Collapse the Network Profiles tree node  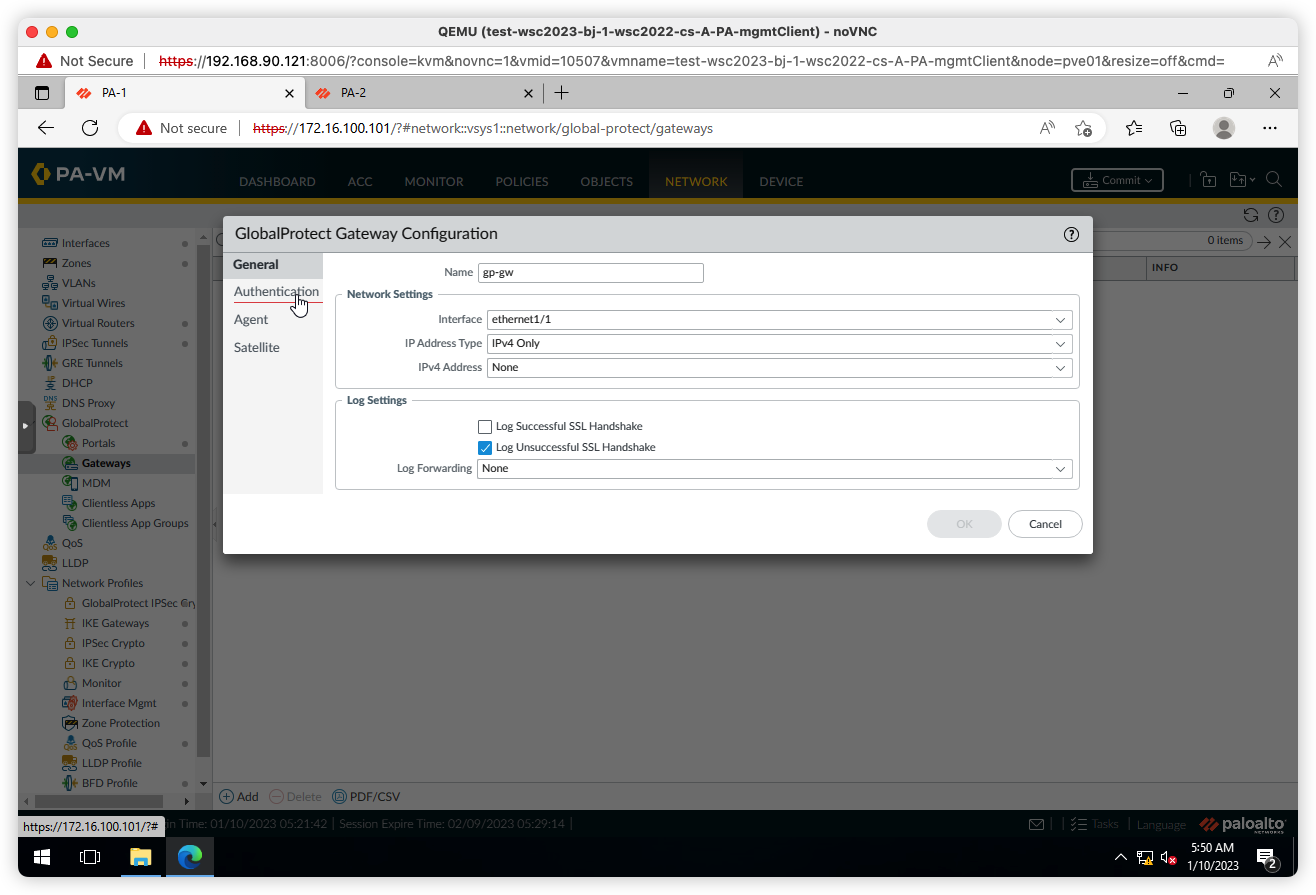pos(31,583)
